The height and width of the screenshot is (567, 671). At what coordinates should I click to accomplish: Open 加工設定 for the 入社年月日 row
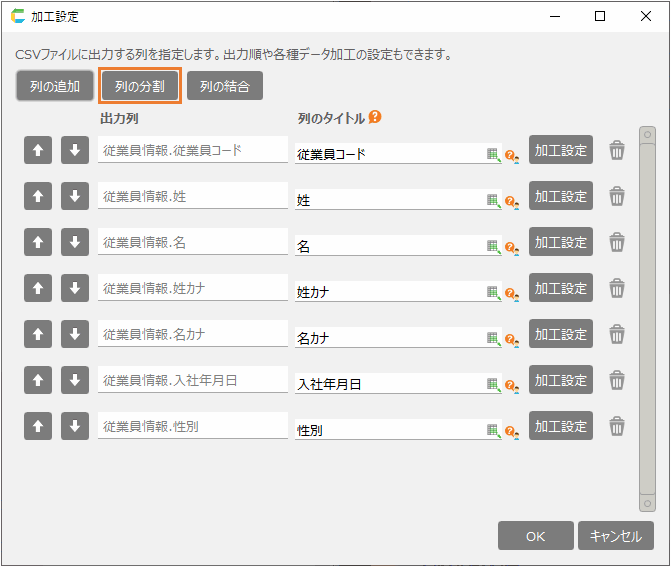point(560,380)
